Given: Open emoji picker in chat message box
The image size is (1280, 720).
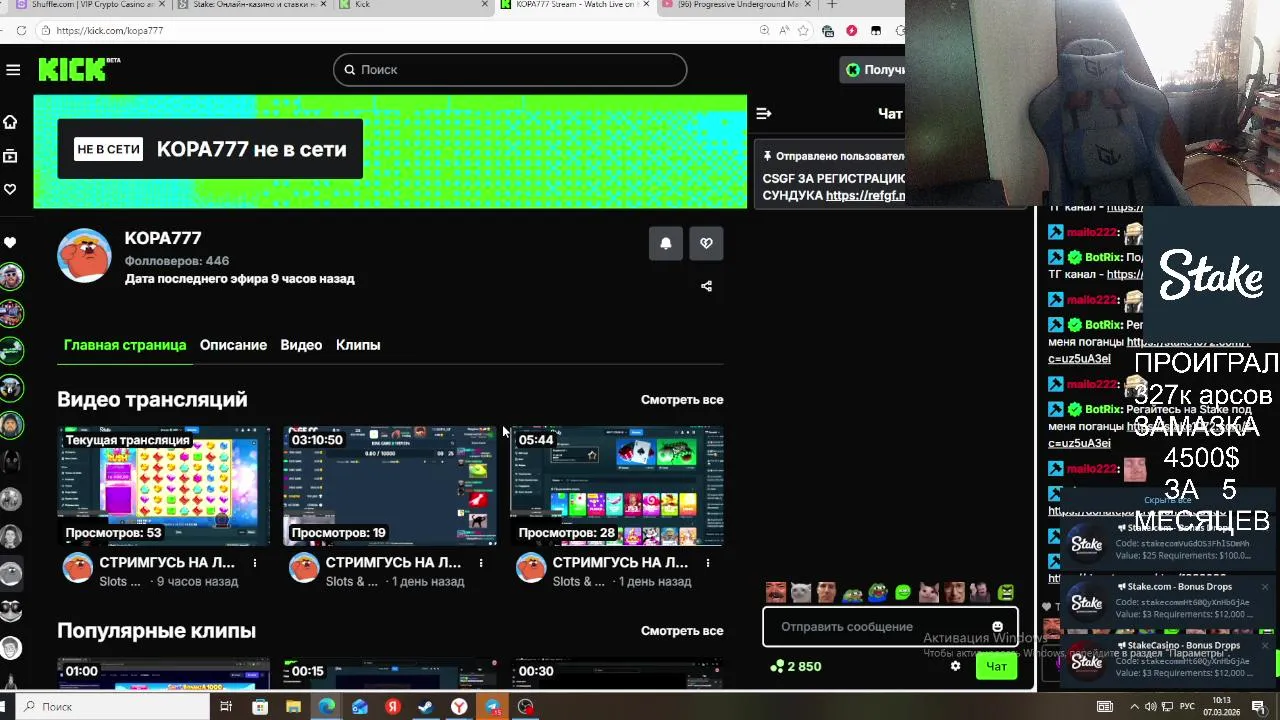Looking at the screenshot, I should (997, 627).
